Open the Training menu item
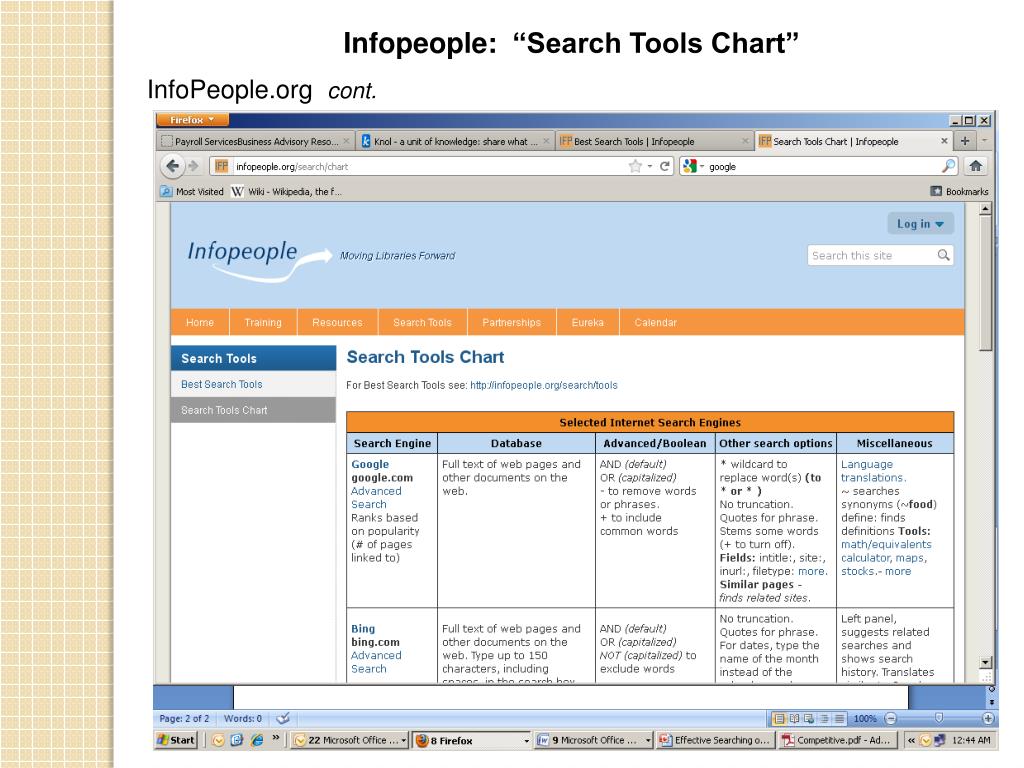 (263, 322)
